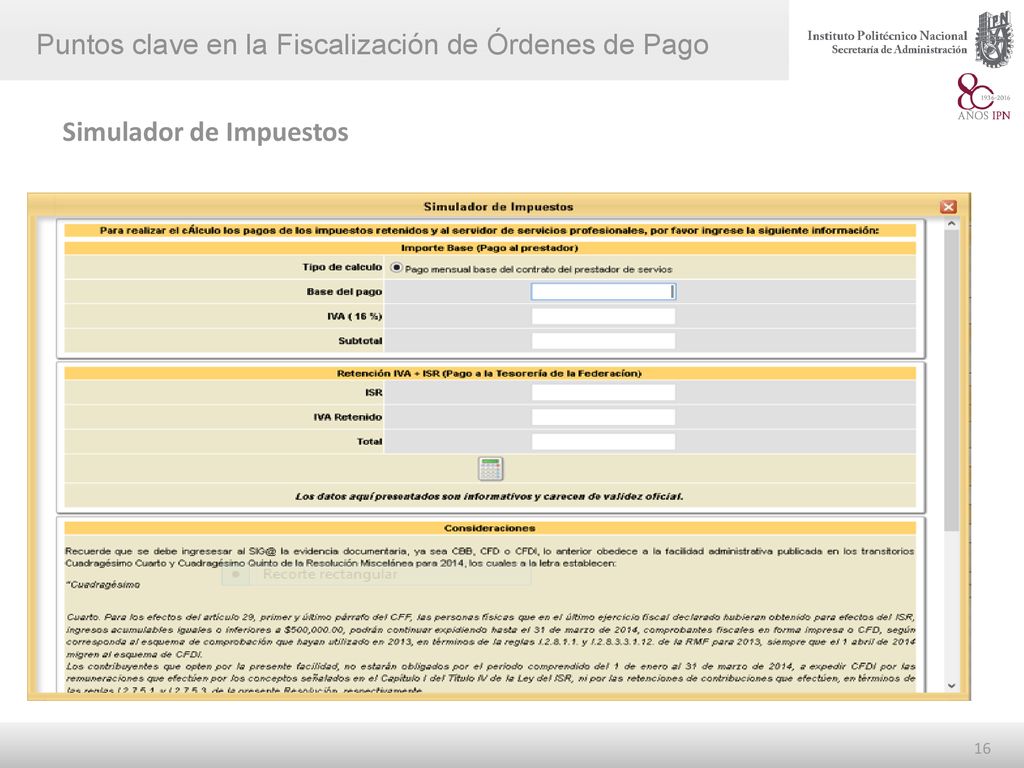Click the IVA Retenido field

click(x=603, y=417)
